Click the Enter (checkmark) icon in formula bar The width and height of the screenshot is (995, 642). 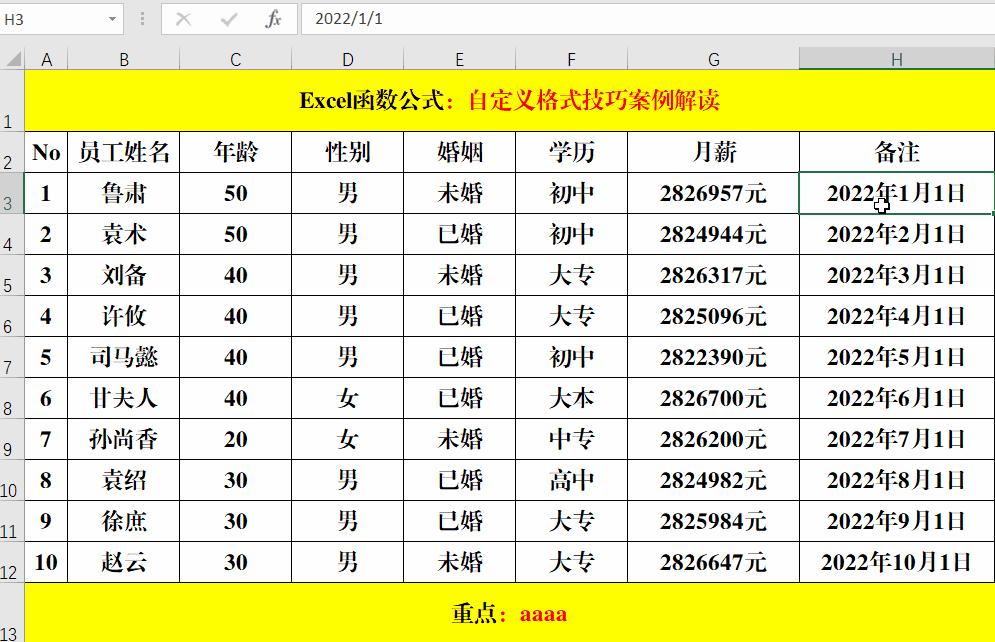[x=228, y=18]
